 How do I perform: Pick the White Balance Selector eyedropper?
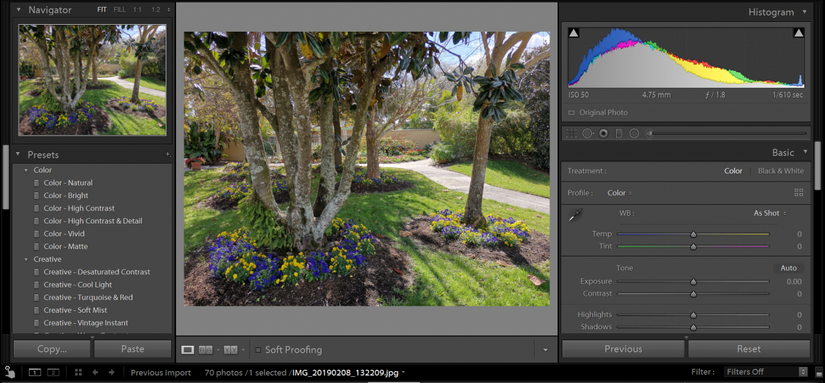pyautogui.click(x=576, y=215)
